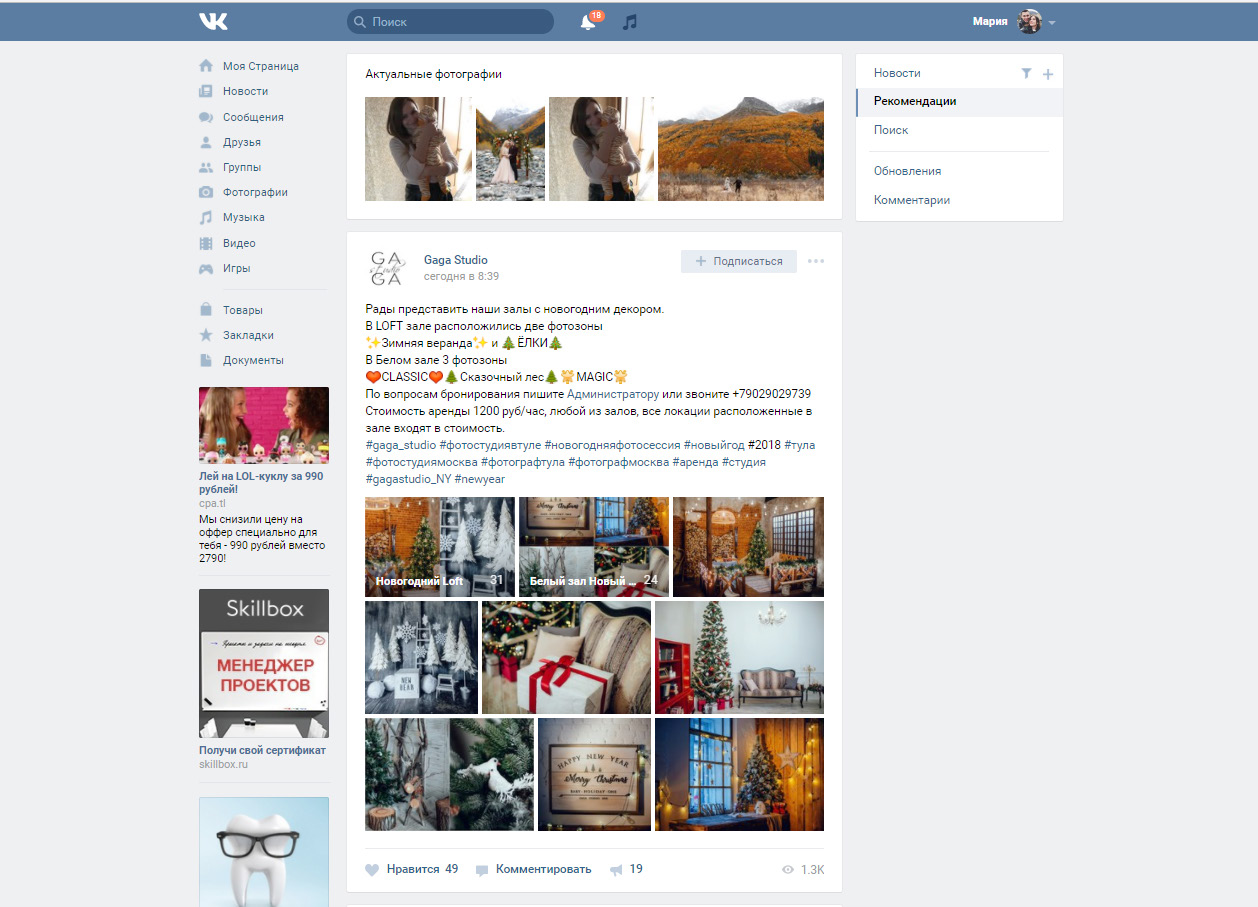This screenshot has height=907, width=1258.
Task: Click the person icon beside Друзья
Action: (x=206, y=142)
